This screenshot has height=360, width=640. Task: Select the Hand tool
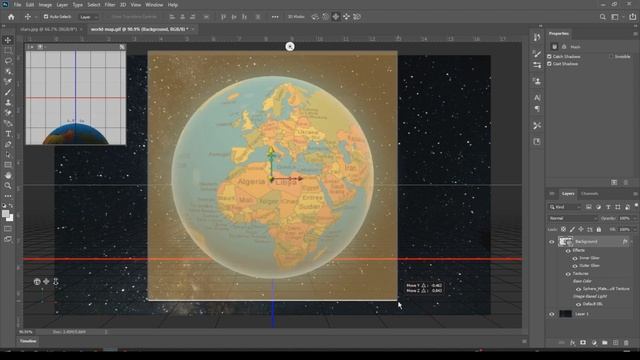pos(8,176)
